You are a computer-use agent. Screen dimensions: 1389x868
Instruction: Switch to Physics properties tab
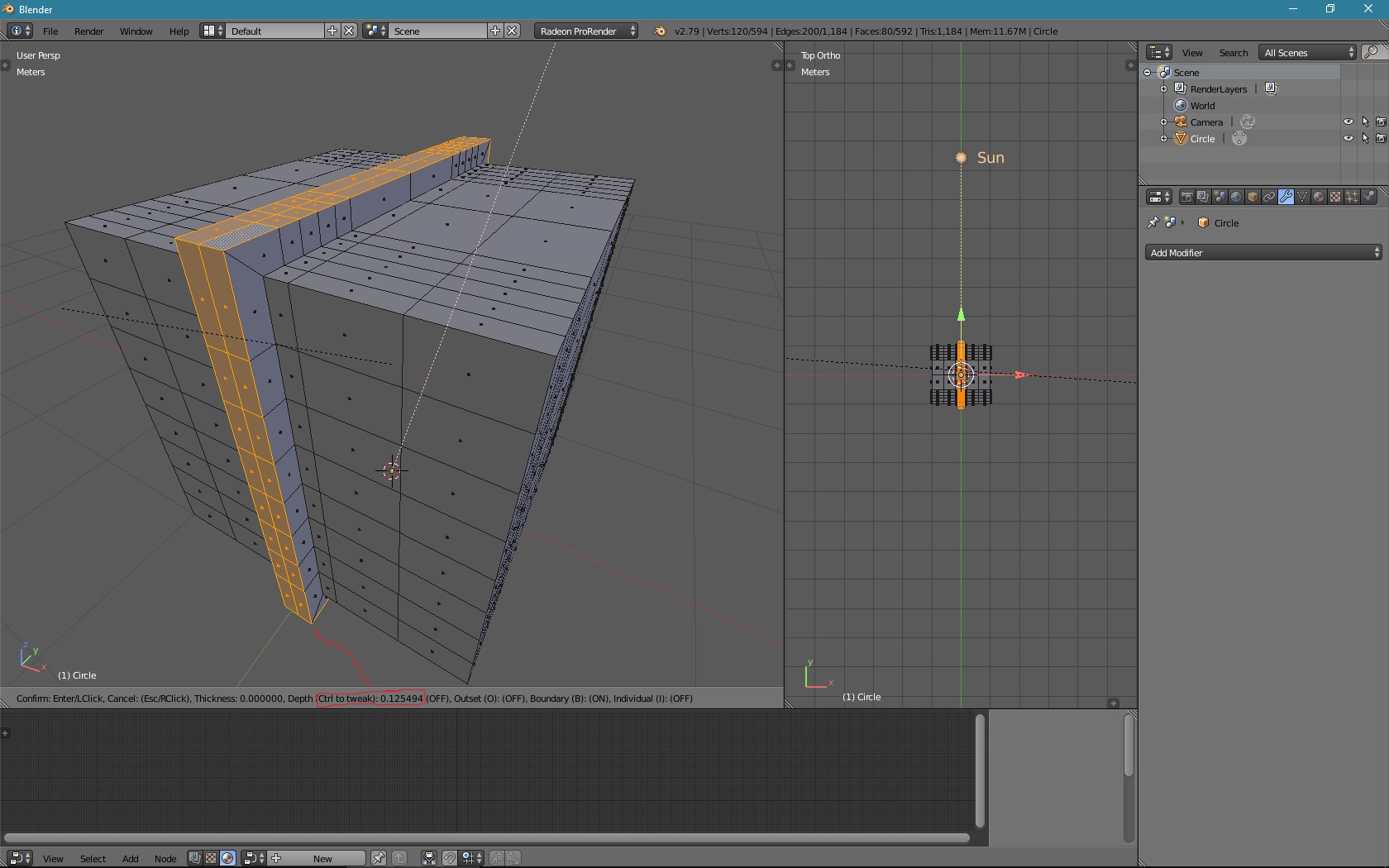[x=1369, y=196]
